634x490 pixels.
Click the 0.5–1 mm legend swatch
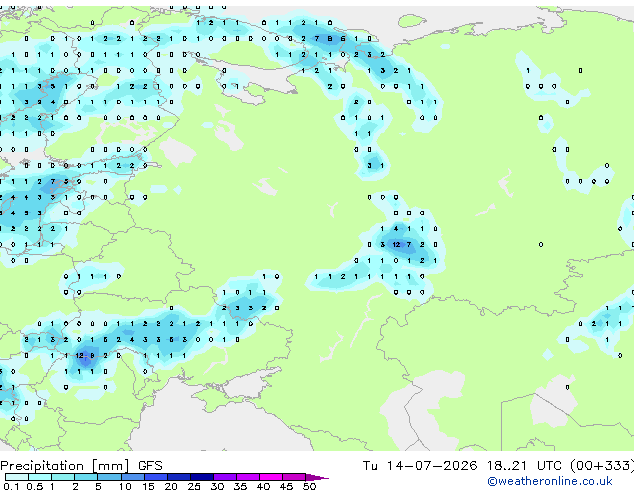pos(40,477)
